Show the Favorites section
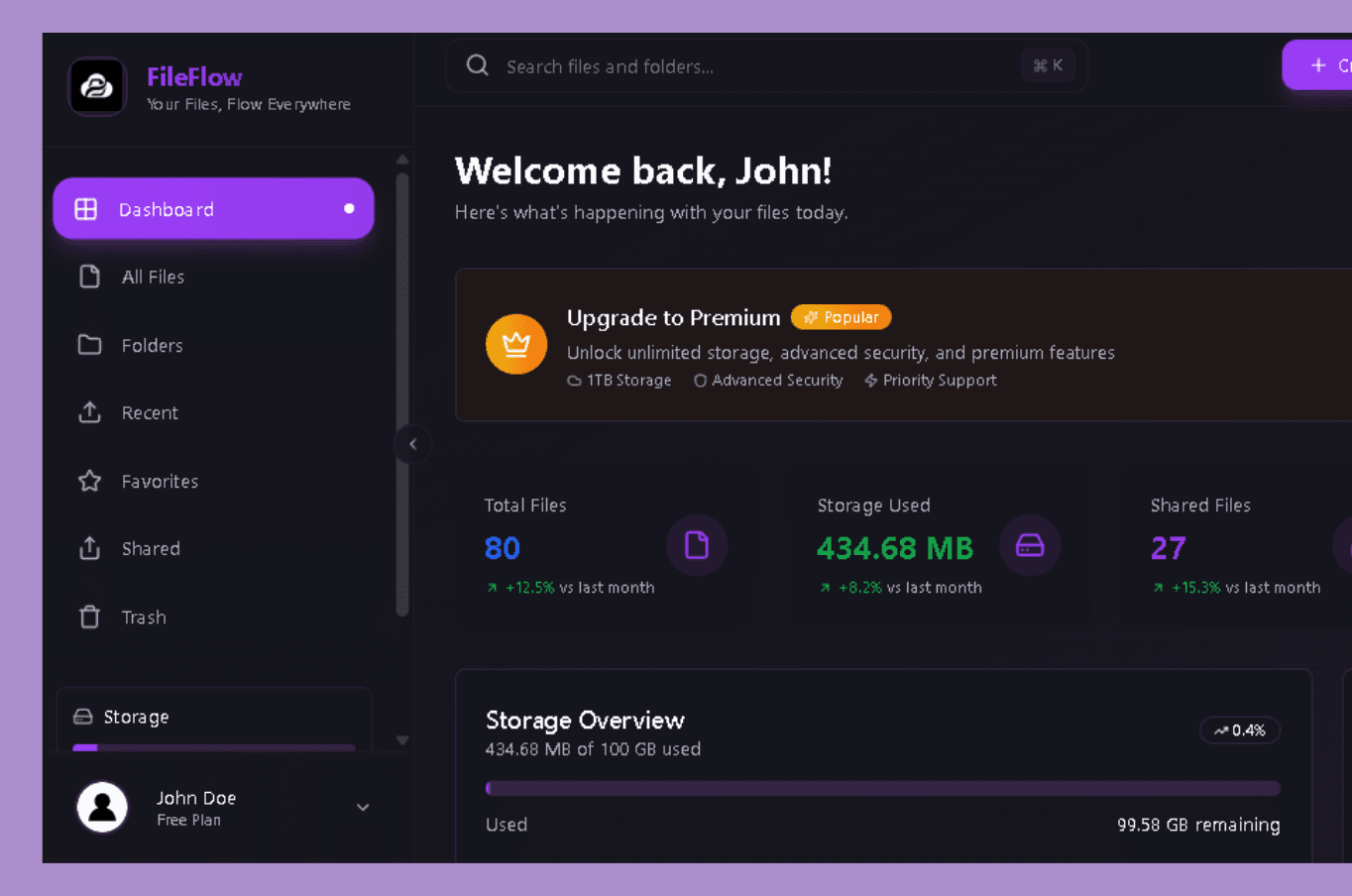Image resolution: width=1352 pixels, height=896 pixels. click(213, 481)
